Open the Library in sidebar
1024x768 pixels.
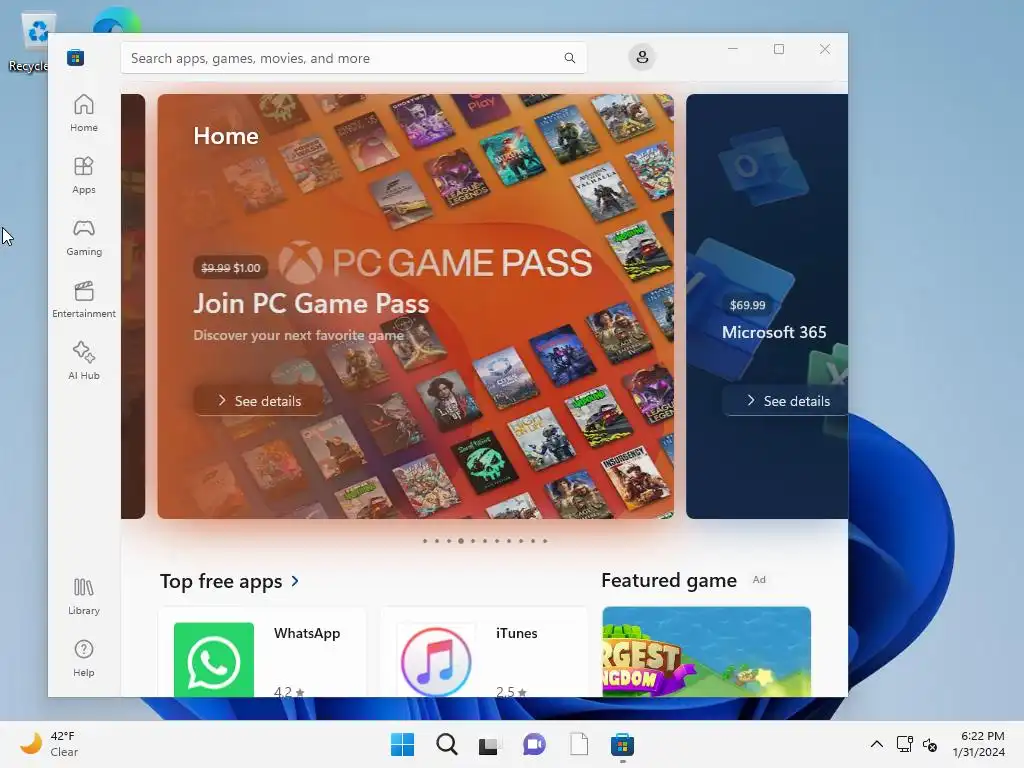tap(84, 597)
